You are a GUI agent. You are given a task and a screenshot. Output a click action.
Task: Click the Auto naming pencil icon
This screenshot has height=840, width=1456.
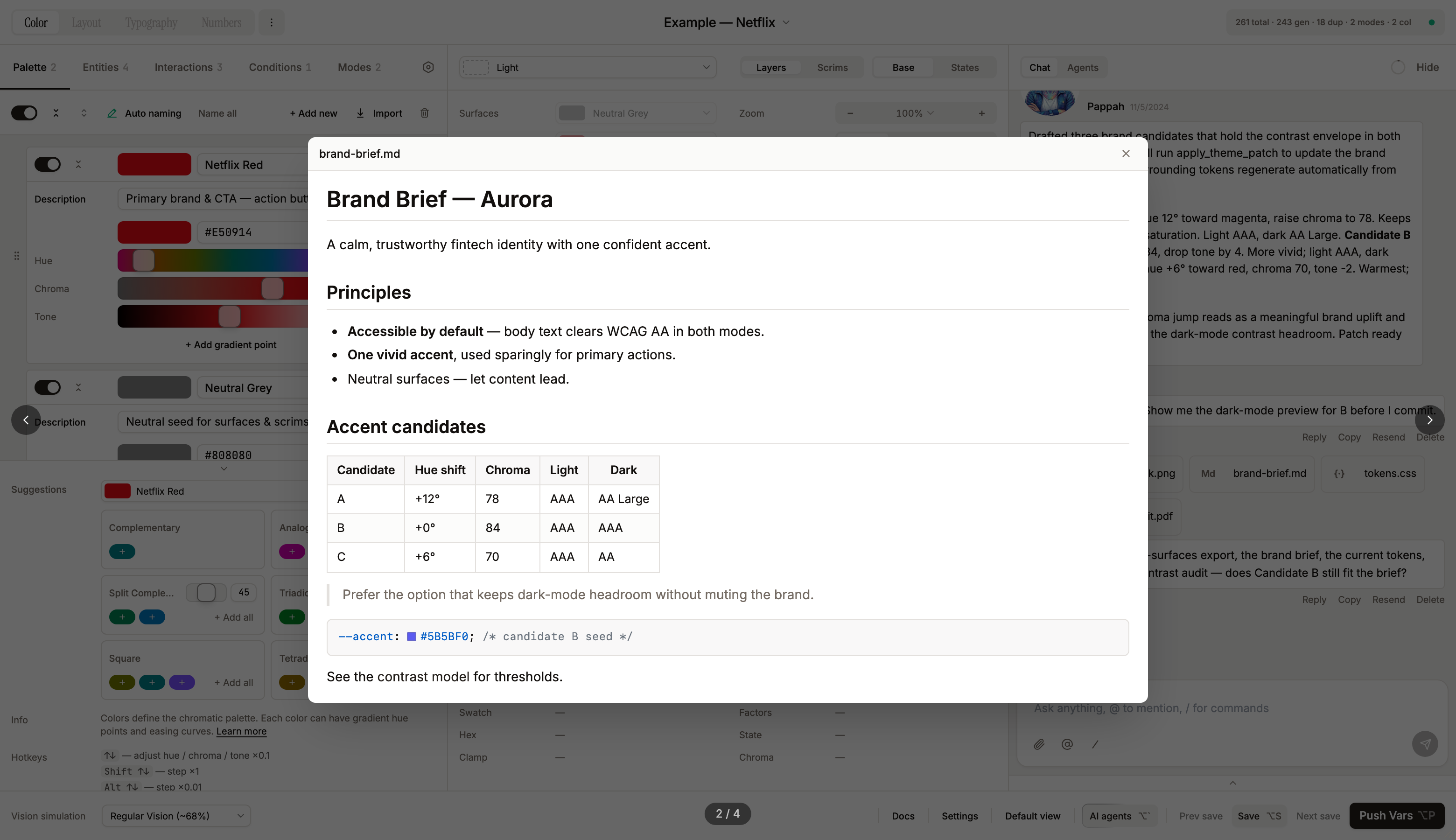[x=112, y=113]
